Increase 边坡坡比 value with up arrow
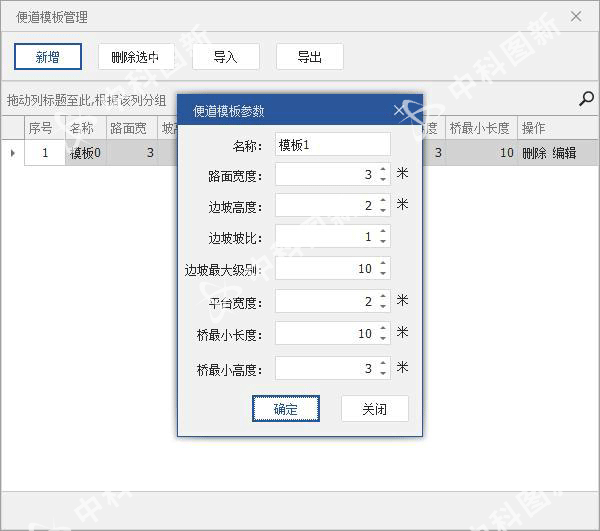Viewport: 600px width, 531px height. tap(383, 233)
